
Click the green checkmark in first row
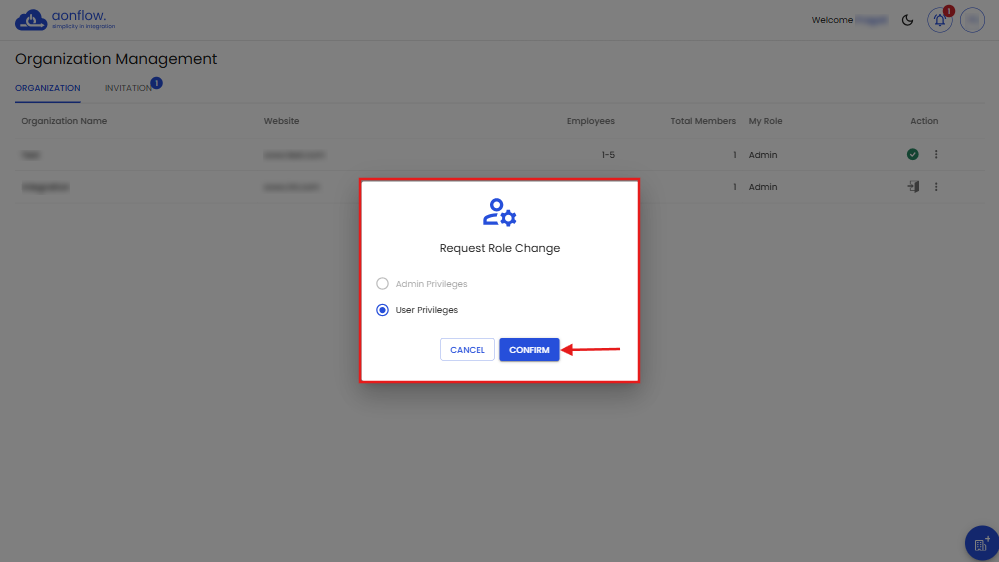[912, 155]
